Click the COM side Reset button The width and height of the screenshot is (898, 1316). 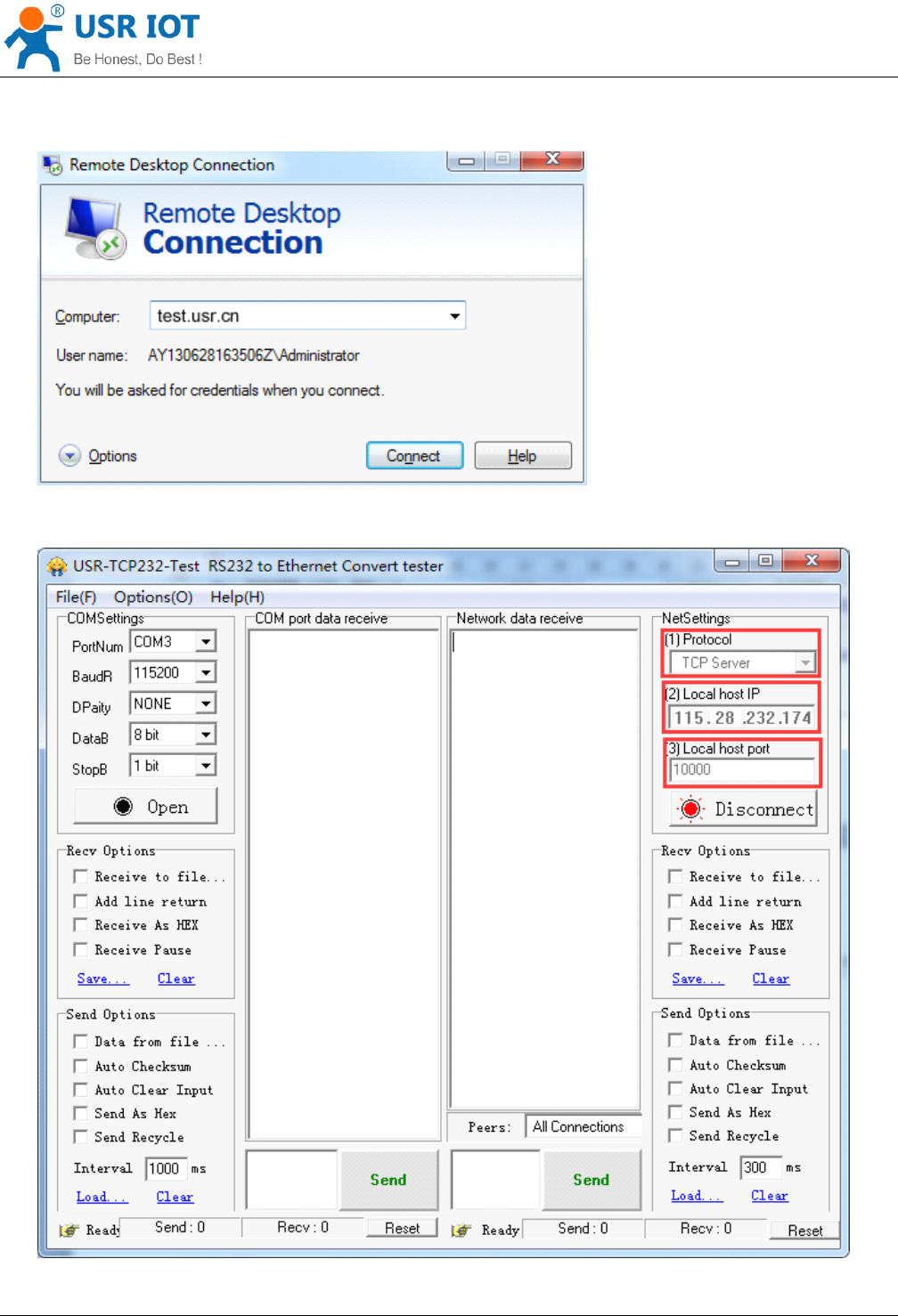click(x=402, y=1228)
